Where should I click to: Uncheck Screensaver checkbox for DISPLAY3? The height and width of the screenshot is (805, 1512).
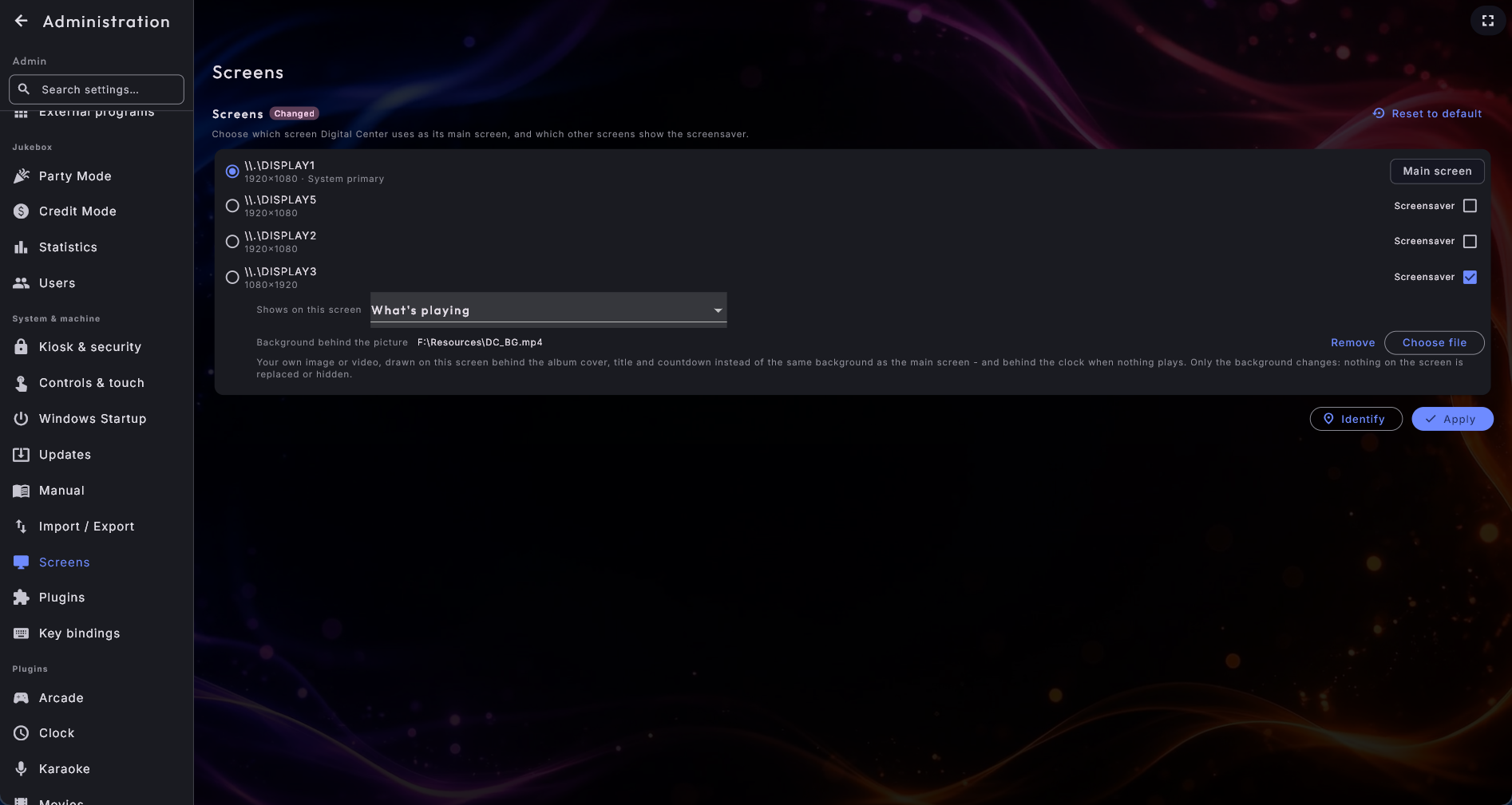click(1470, 277)
